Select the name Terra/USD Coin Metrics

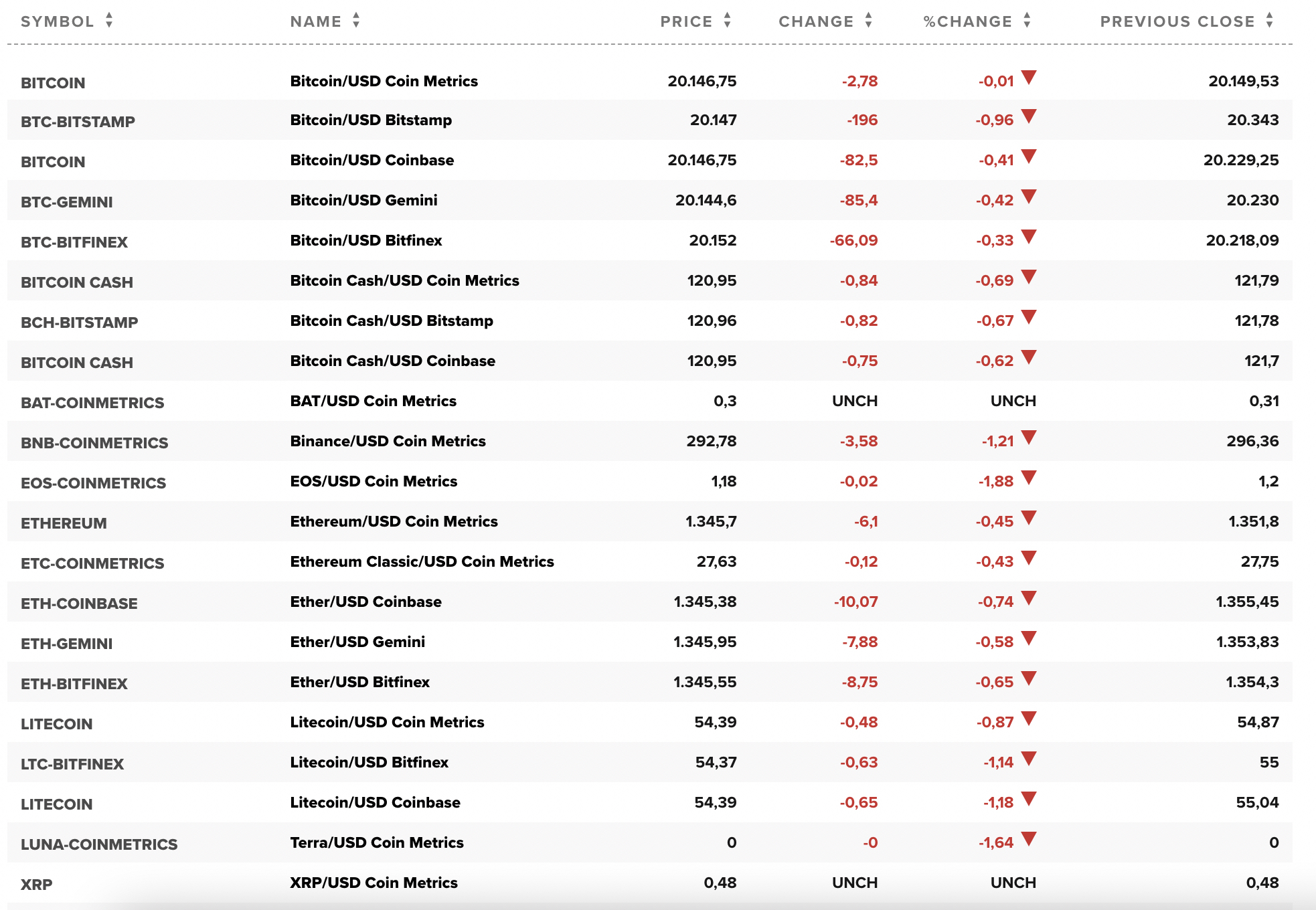pyautogui.click(x=377, y=842)
